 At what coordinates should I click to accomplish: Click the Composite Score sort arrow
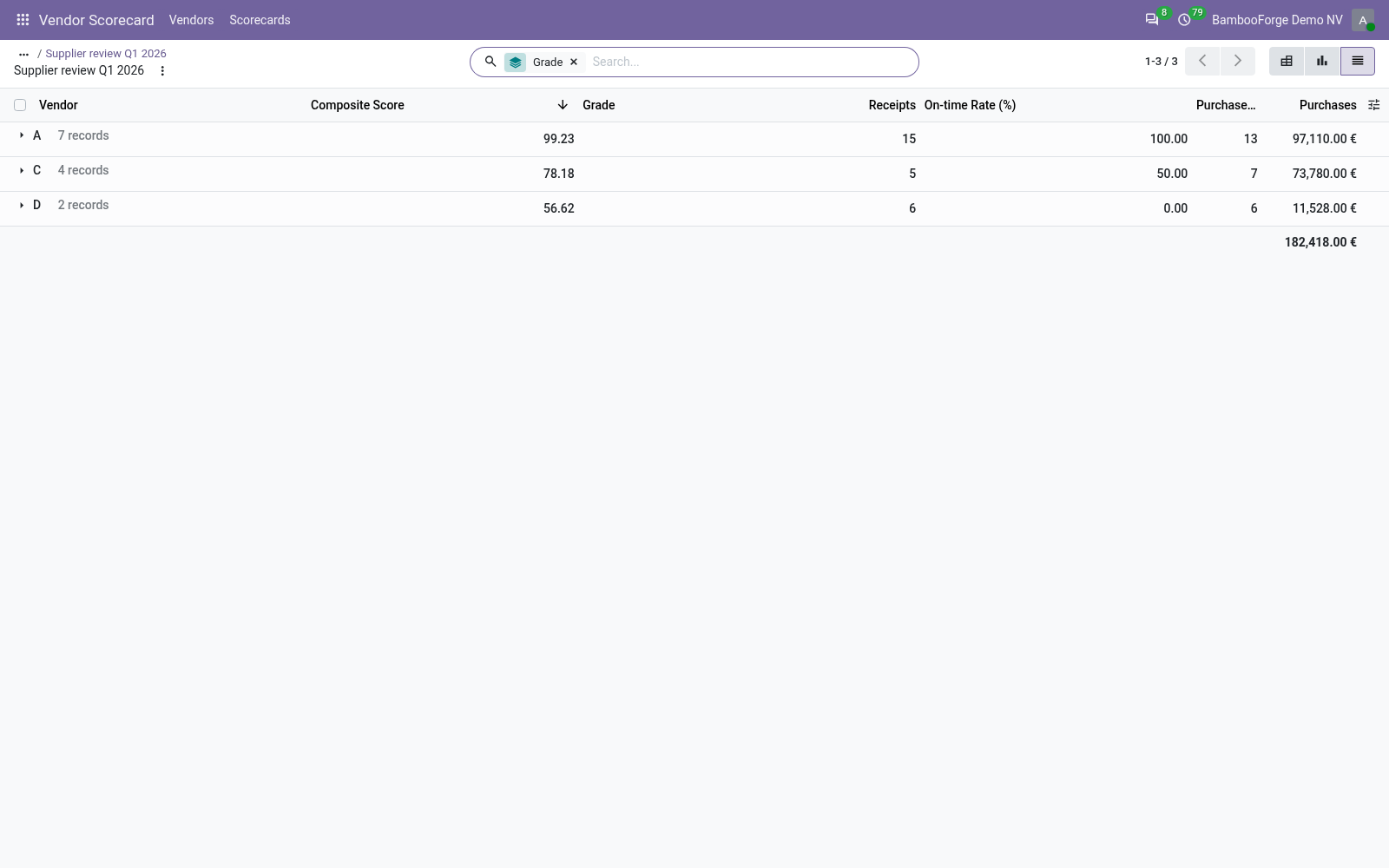point(563,105)
